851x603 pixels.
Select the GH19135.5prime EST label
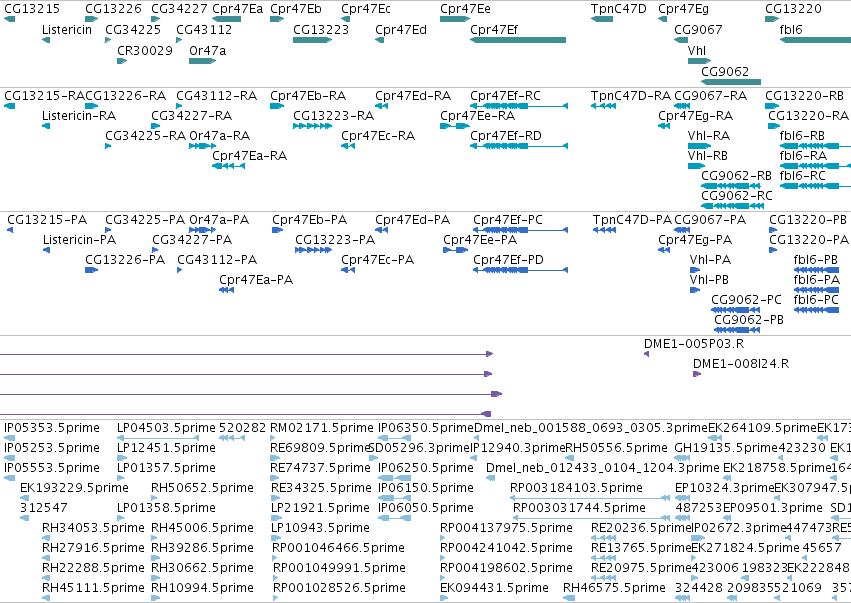(x=726, y=448)
